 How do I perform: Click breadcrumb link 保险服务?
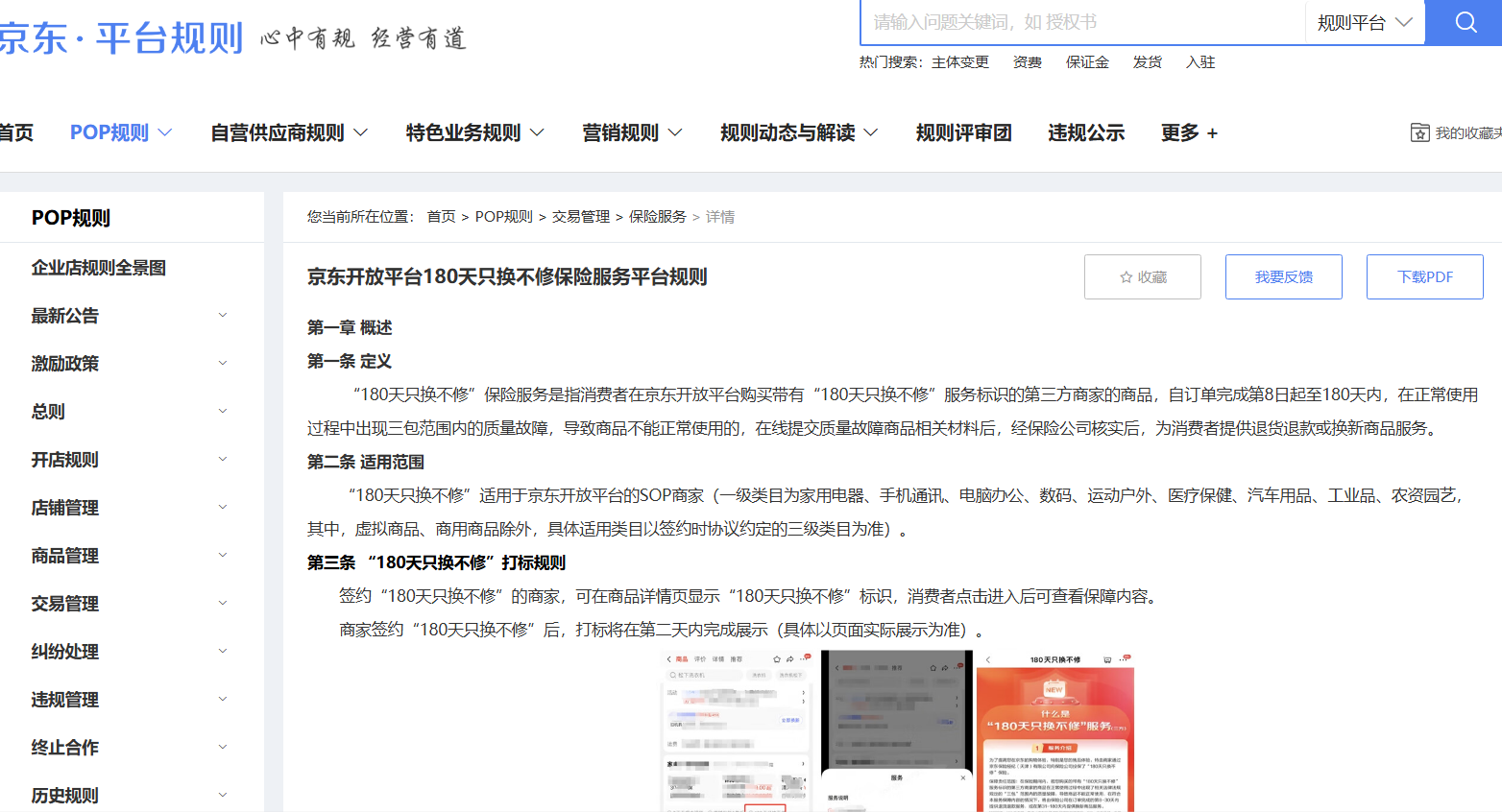click(x=658, y=217)
